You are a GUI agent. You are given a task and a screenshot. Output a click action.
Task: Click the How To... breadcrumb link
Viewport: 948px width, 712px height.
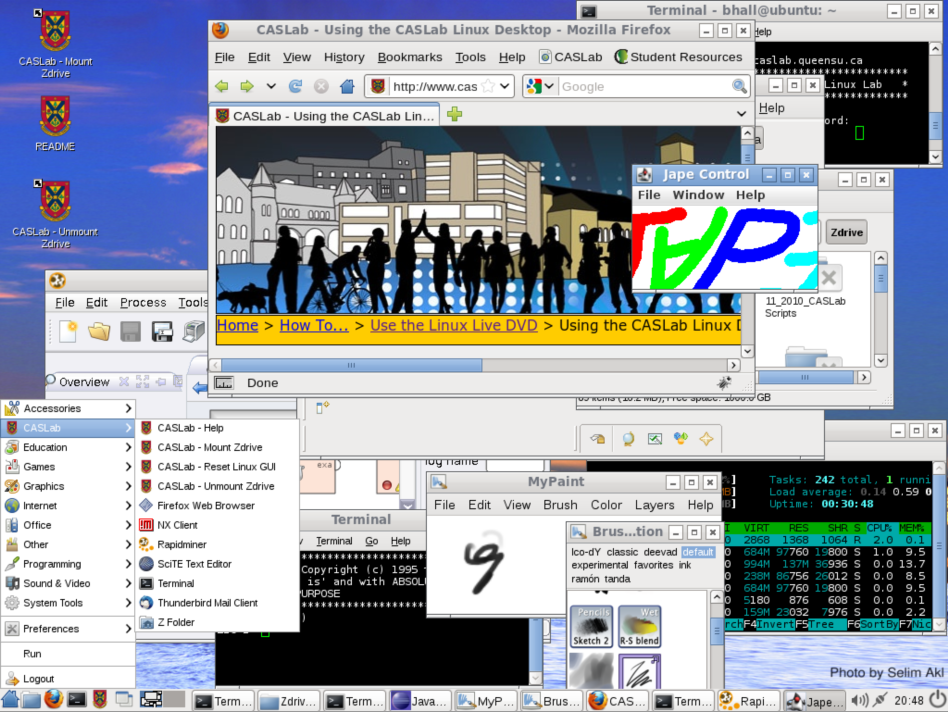point(314,325)
